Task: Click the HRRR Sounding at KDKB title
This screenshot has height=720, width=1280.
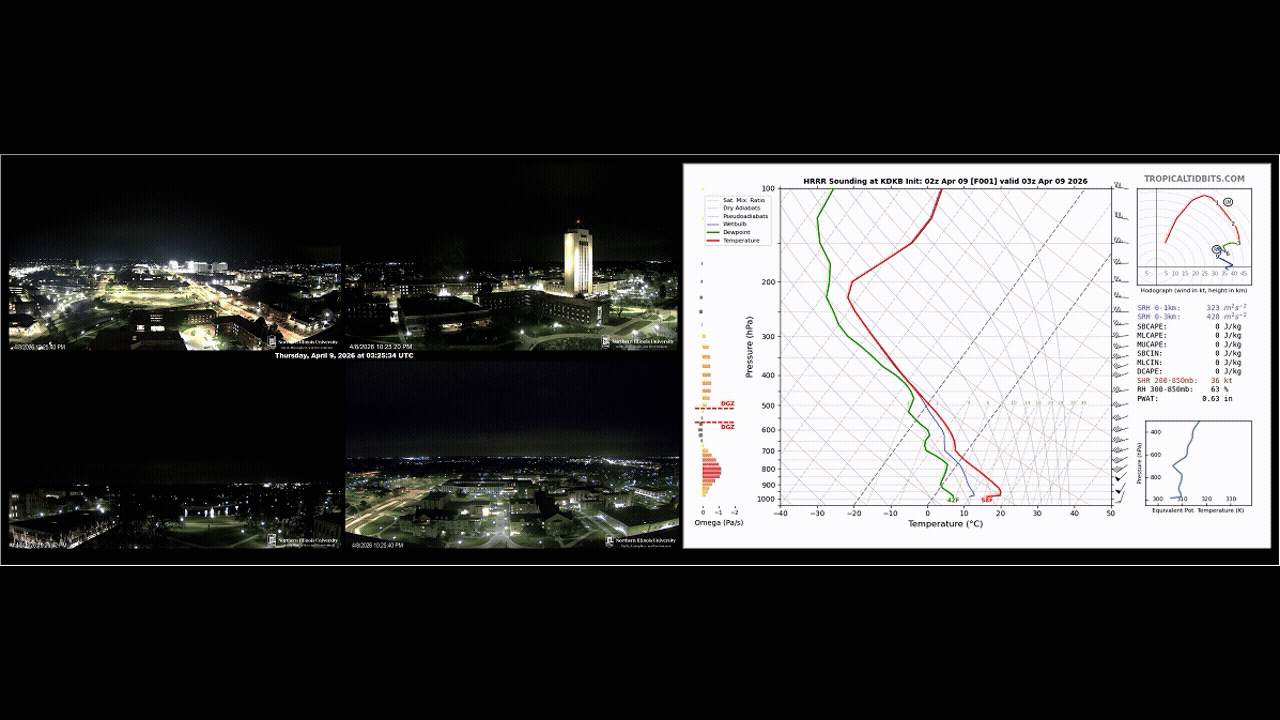Action: (x=945, y=182)
